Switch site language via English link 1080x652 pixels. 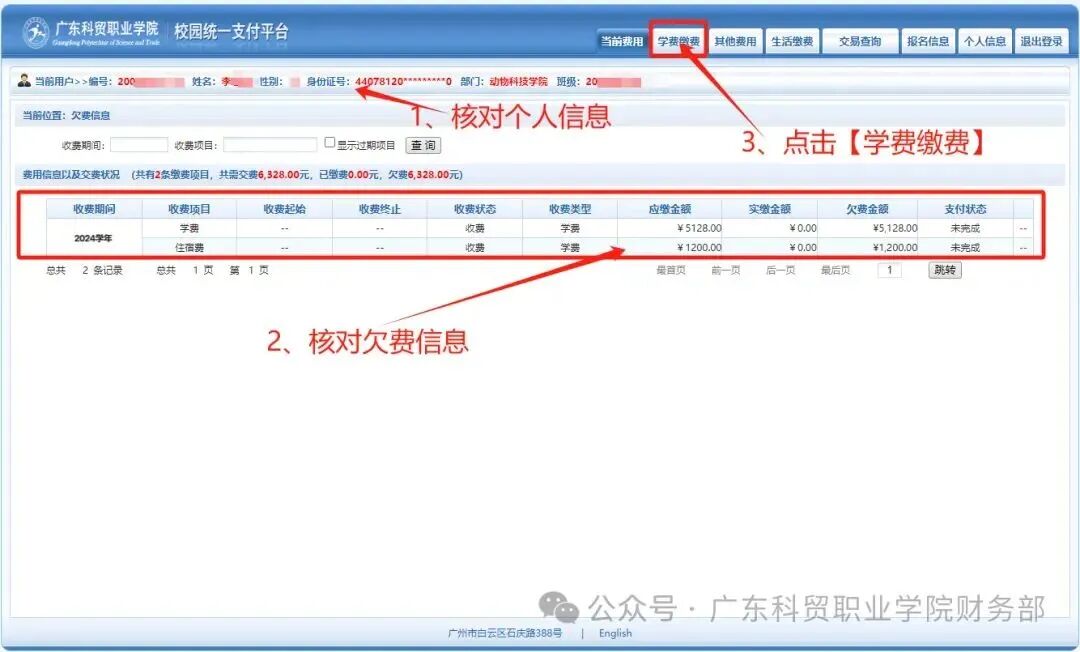click(614, 633)
